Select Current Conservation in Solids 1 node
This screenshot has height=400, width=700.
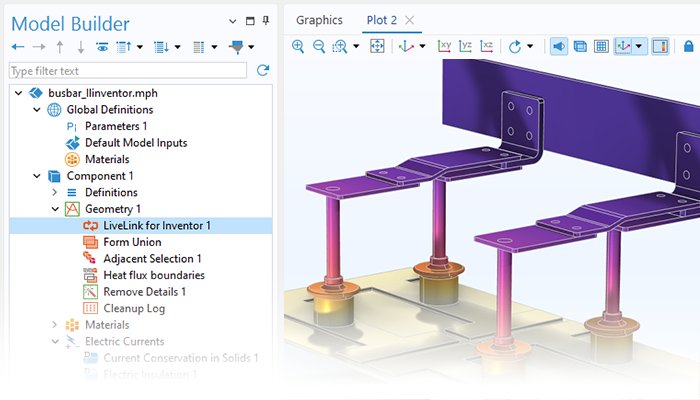(181, 358)
